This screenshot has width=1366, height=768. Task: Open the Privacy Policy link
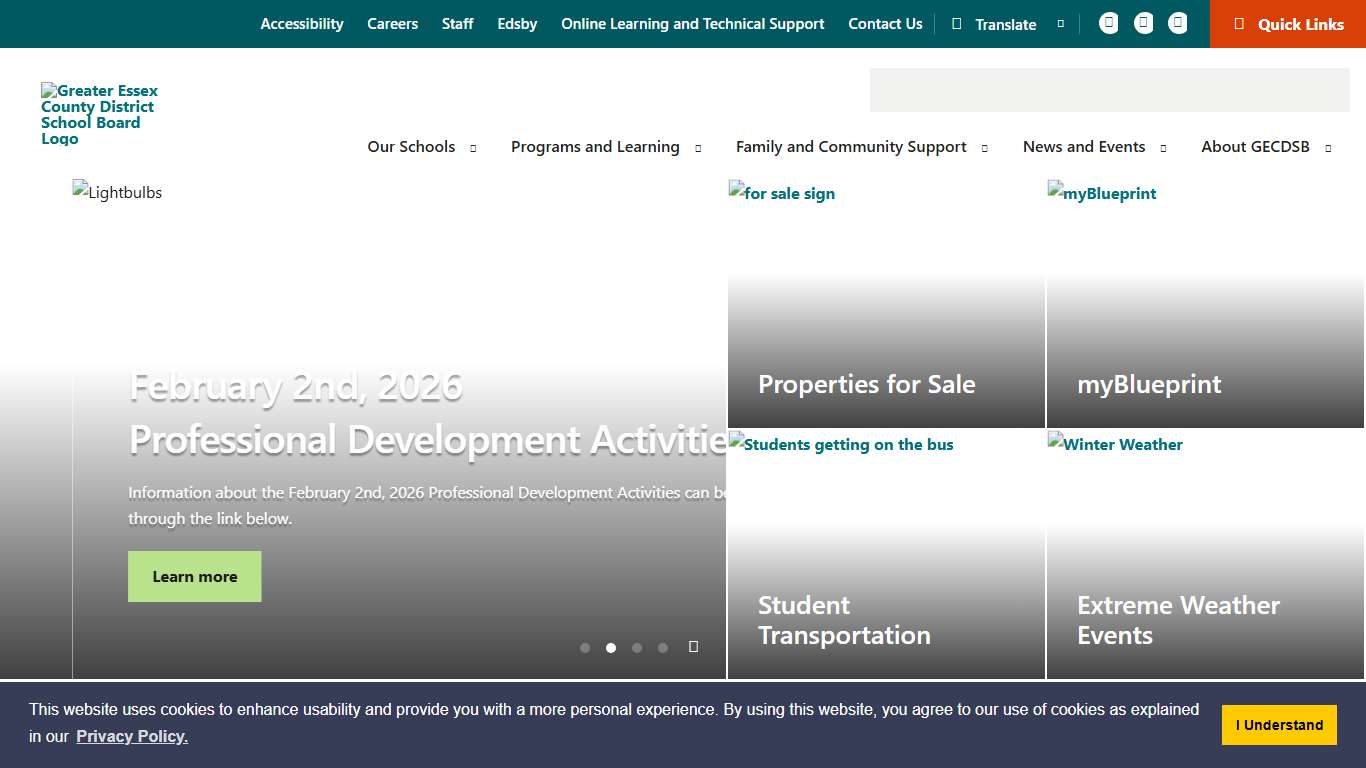coord(132,736)
